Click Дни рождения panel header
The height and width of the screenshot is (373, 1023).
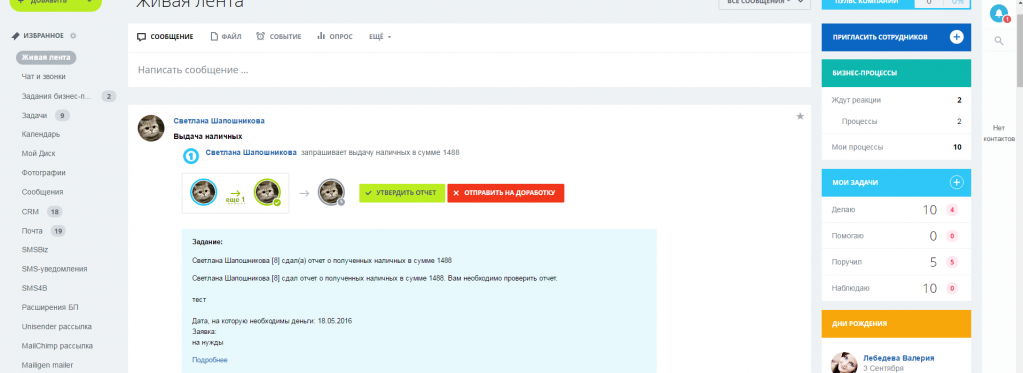tap(896, 323)
